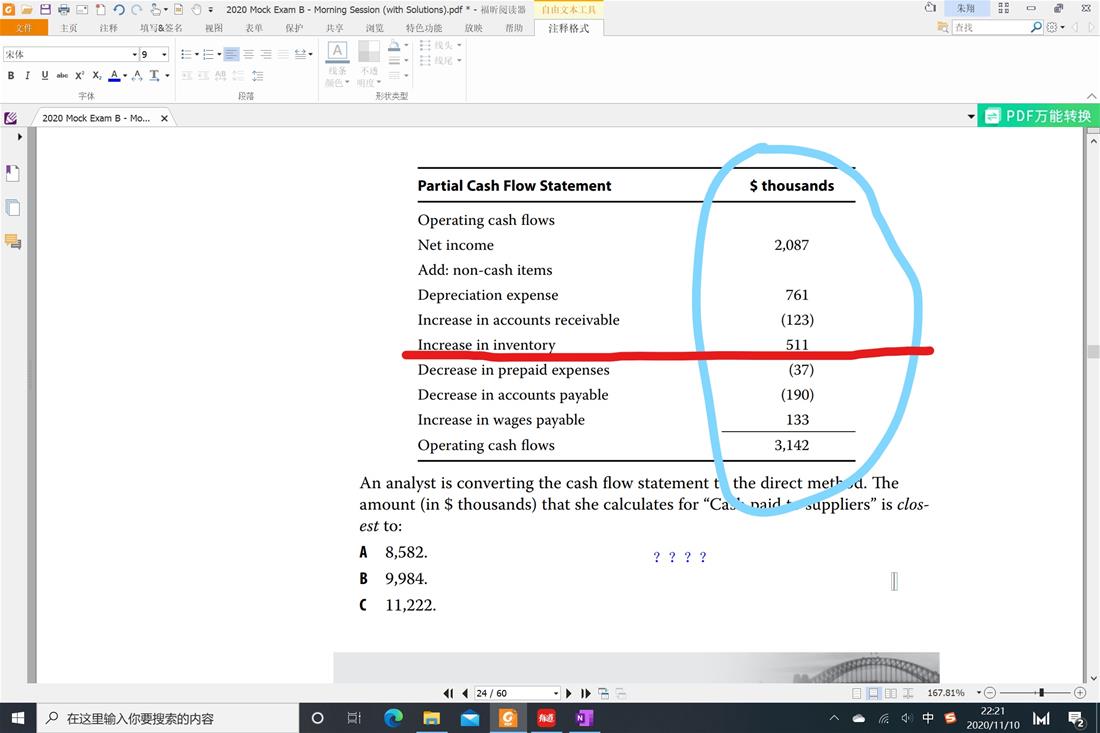Open the Comments panel in the sidebar

point(12,241)
